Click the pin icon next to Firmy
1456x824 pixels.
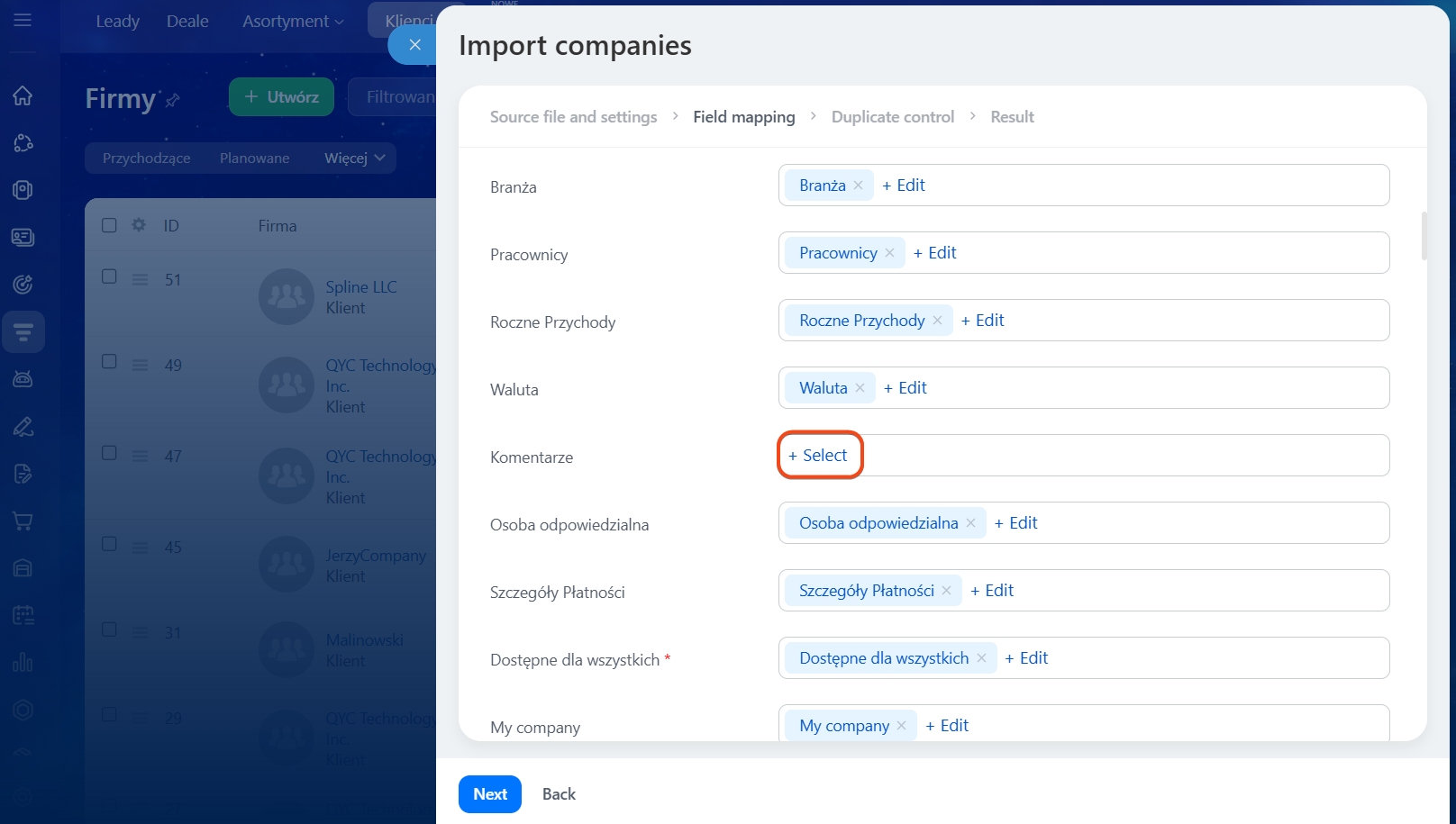point(173,100)
